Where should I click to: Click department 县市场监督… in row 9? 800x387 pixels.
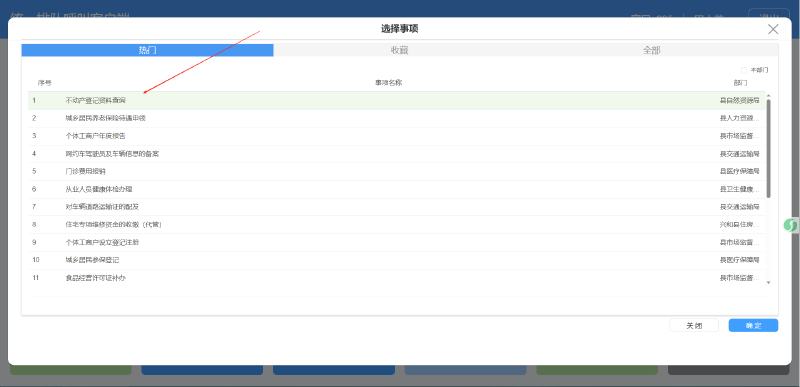[740, 243]
